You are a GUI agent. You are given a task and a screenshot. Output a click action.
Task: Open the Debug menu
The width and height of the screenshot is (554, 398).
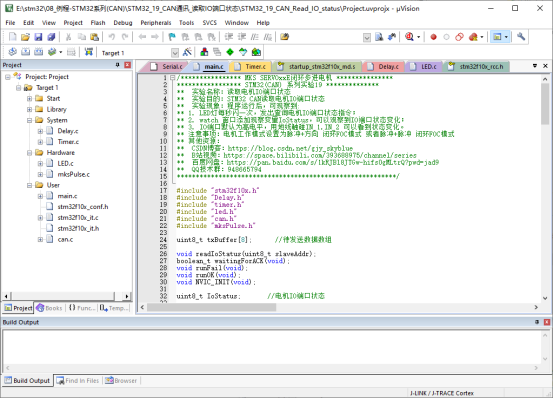(123, 23)
